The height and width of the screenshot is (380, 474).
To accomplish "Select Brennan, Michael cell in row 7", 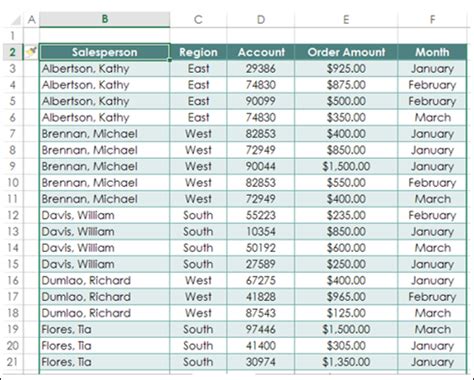I will coord(104,134).
